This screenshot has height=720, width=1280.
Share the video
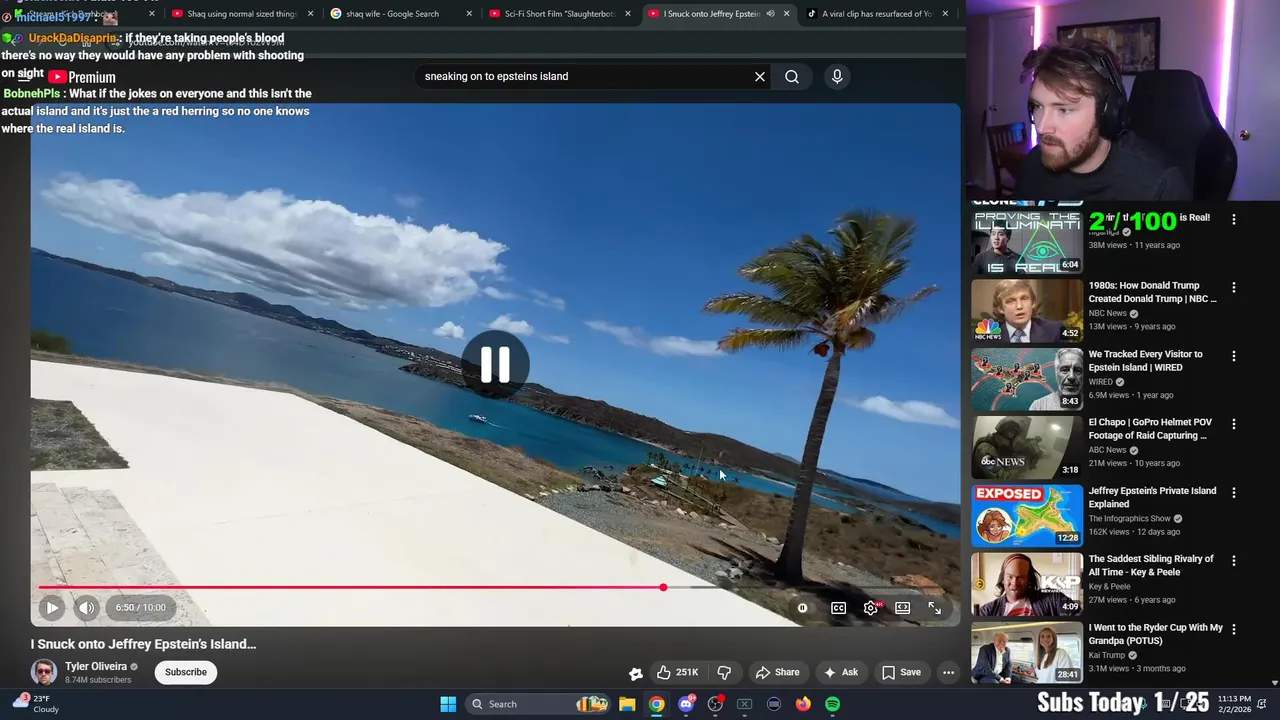778,672
